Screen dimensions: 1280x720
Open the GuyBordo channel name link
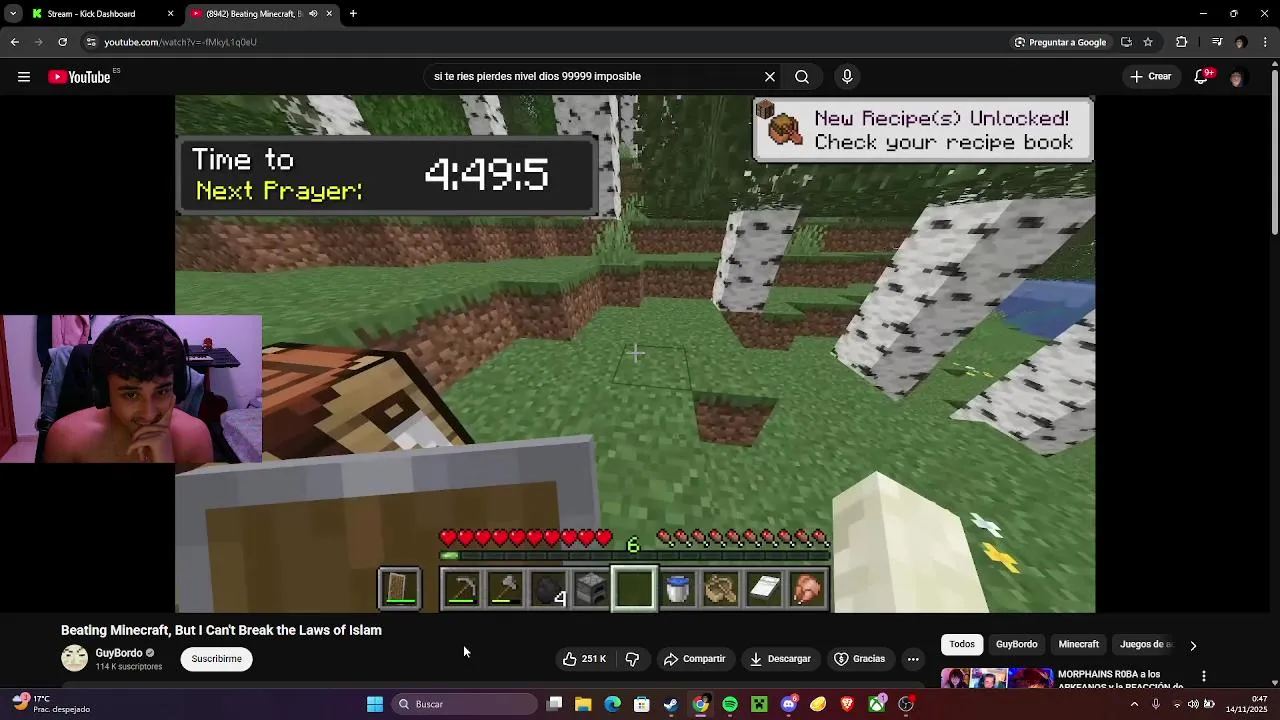pyautogui.click(x=119, y=653)
